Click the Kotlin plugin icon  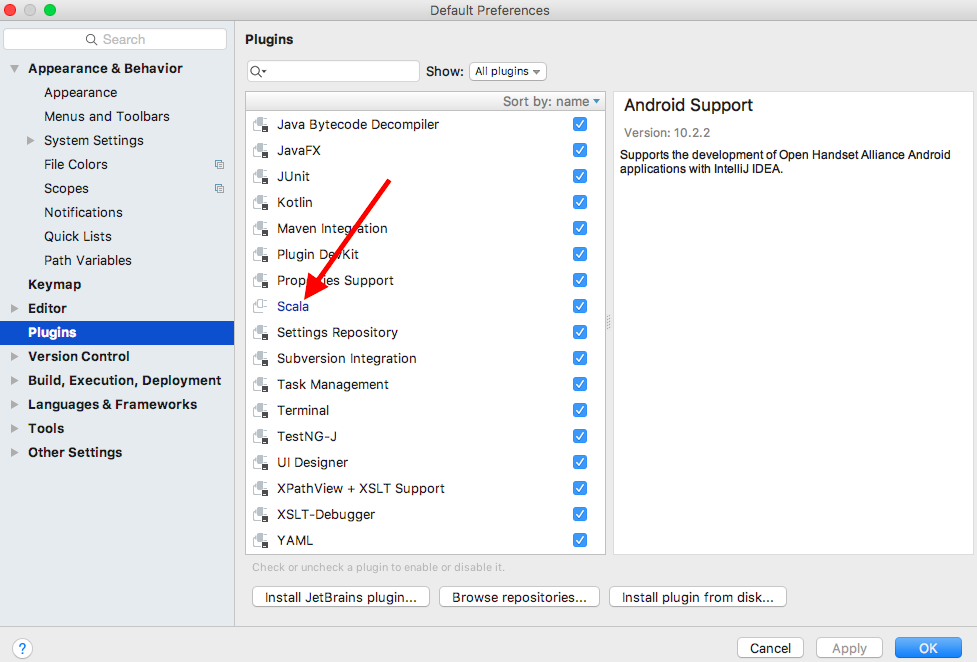coord(260,203)
